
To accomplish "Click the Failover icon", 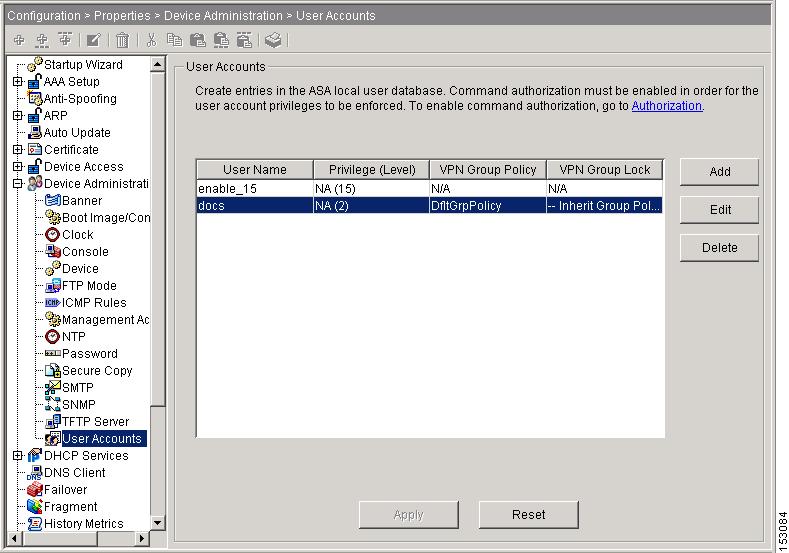I will pos(35,489).
